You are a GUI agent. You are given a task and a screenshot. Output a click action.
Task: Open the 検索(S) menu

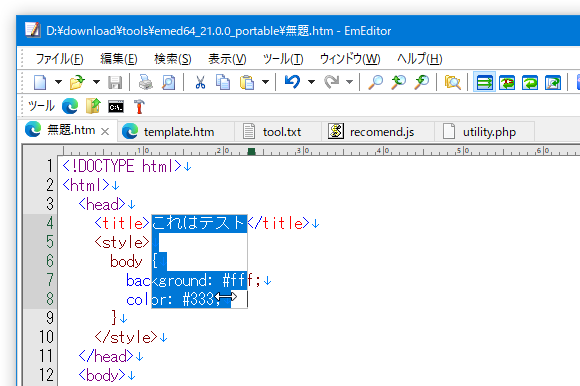coord(173,59)
